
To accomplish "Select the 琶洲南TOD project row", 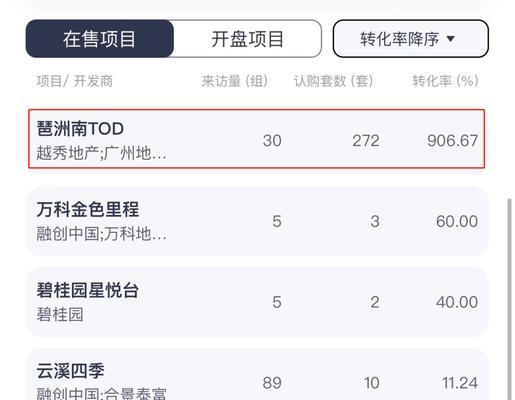I will tap(256, 139).
